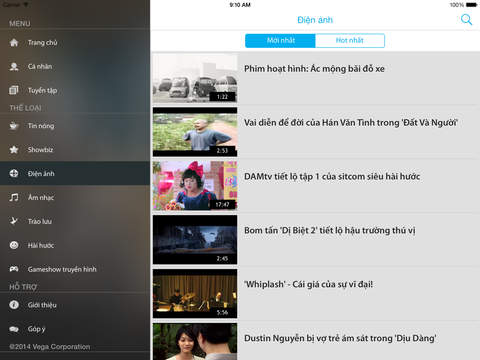The width and height of the screenshot is (480, 360).
Task: Open Dịu Dàng video thumbnail
Action: (195, 342)
